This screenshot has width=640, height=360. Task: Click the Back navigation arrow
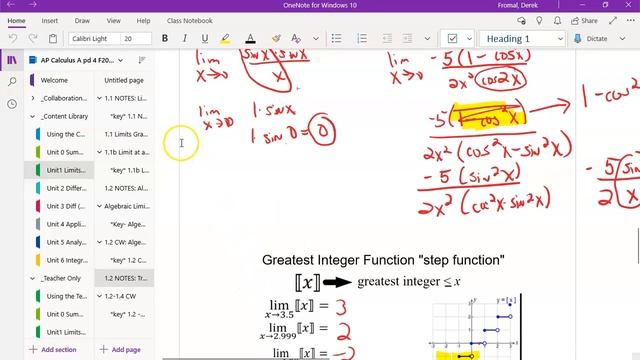pos(11,5)
